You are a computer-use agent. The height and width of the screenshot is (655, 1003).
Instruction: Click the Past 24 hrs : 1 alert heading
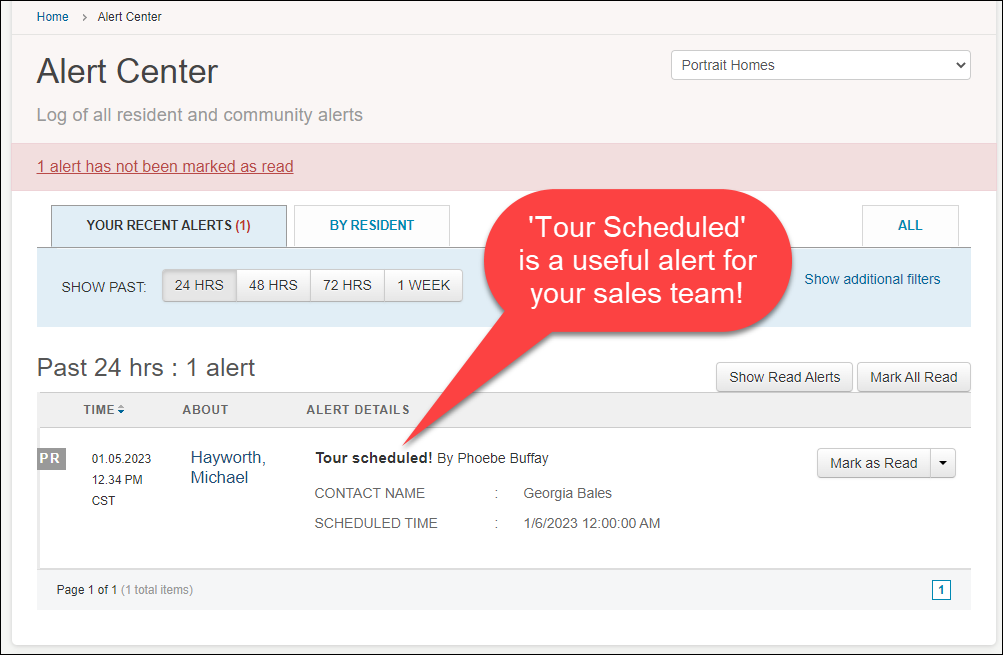[146, 368]
